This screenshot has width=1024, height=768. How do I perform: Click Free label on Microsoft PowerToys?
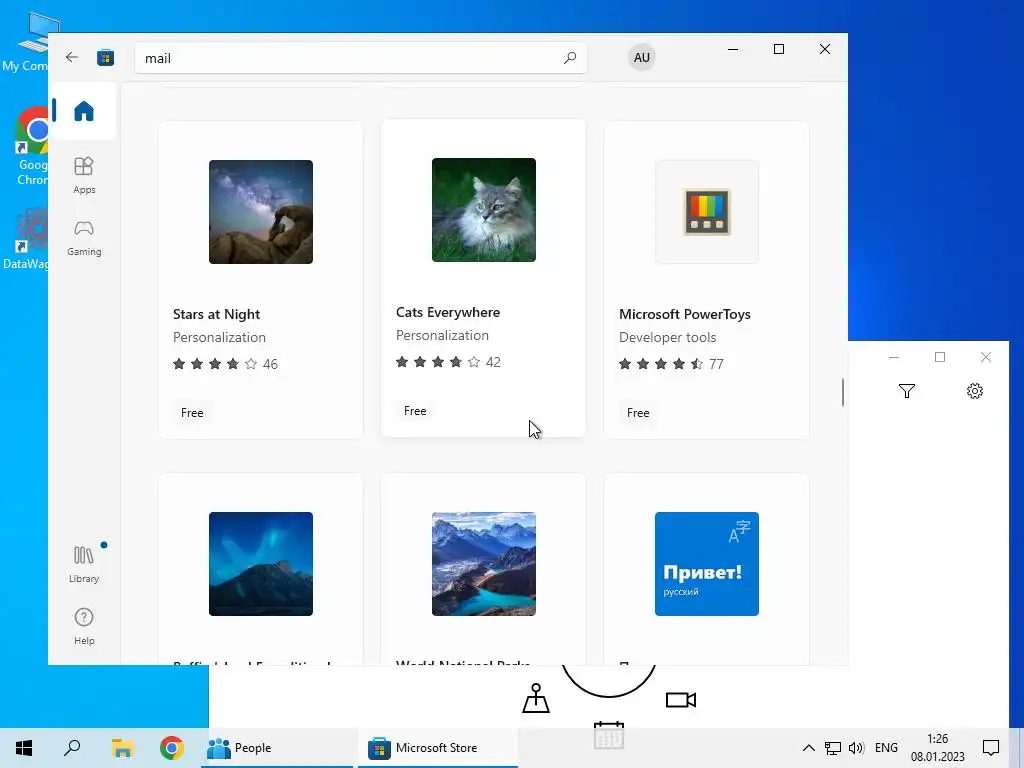[638, 413]
